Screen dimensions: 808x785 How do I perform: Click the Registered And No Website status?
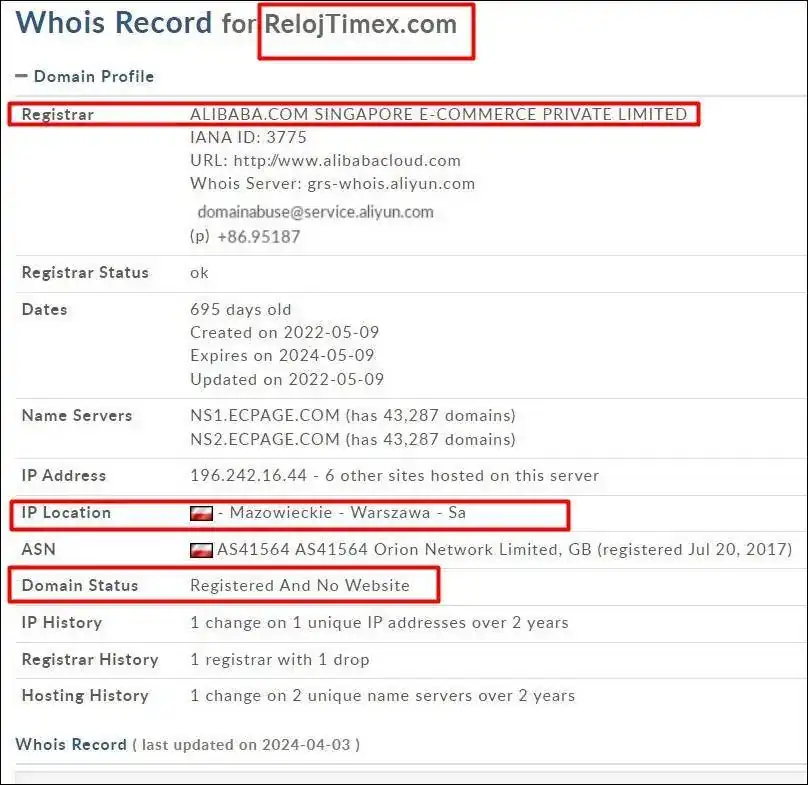click(300, 586)
